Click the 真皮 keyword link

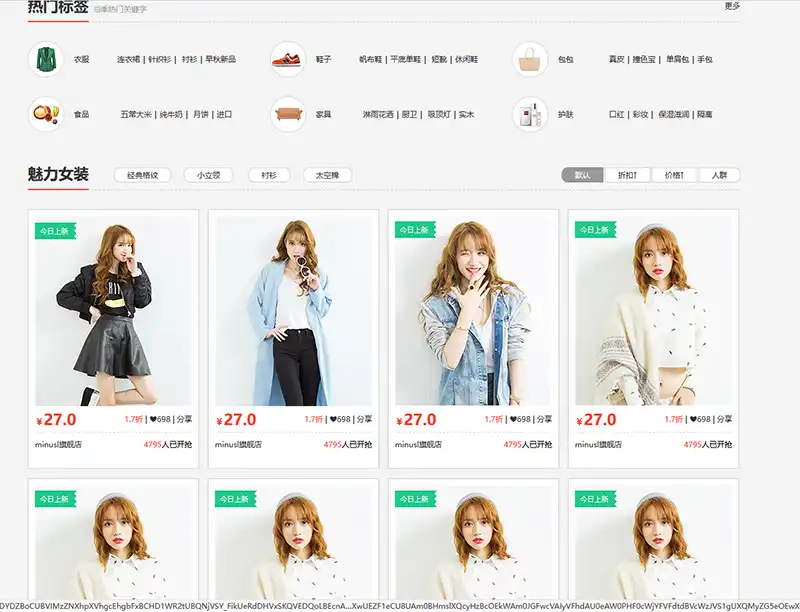[x=616, y=59]
